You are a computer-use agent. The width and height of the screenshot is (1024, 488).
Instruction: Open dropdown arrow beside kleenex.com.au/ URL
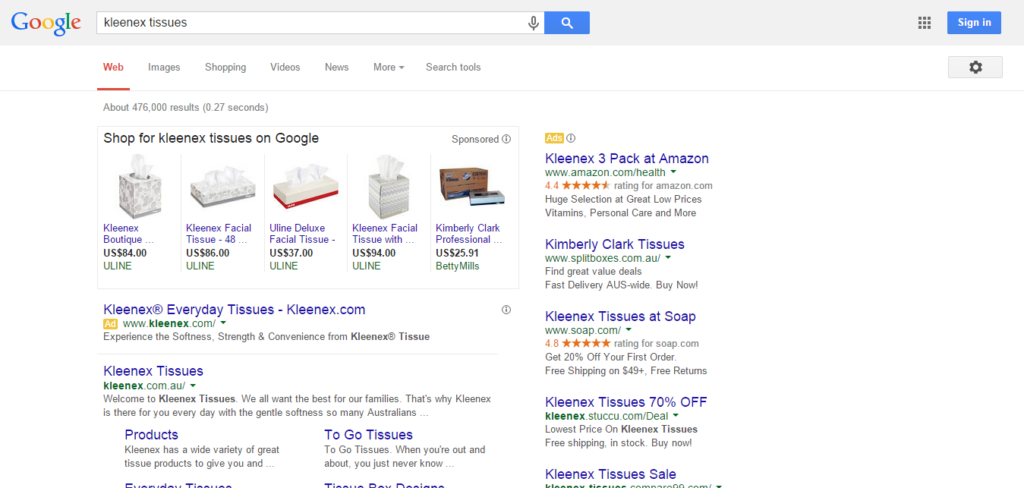(x=192, y=386)
